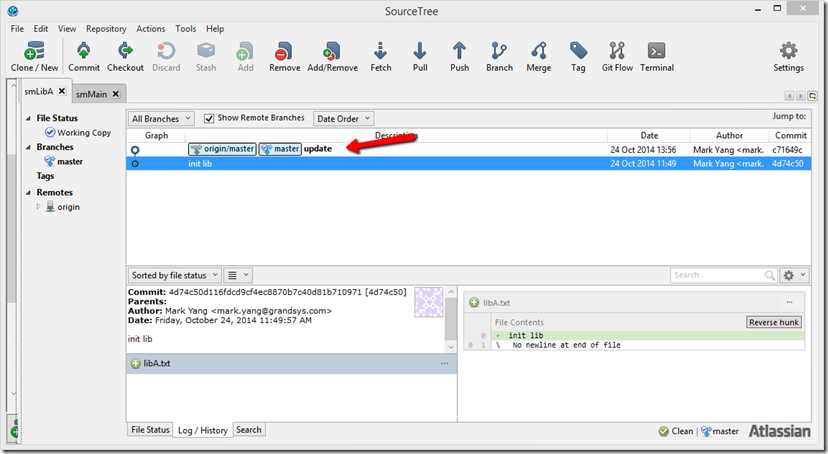Click the commit details scrollbar
Viewport: 828px width, 454px height.
tap(451, 320)
